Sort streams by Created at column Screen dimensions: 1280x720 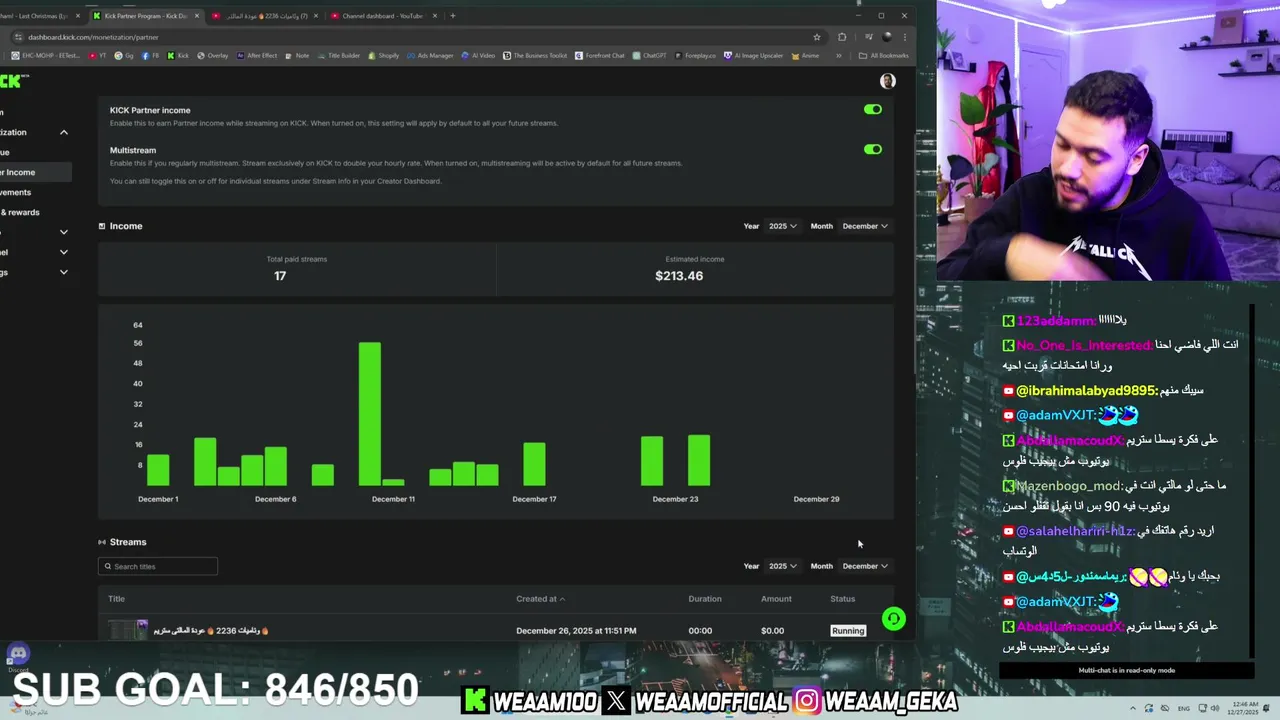[540, 599]
